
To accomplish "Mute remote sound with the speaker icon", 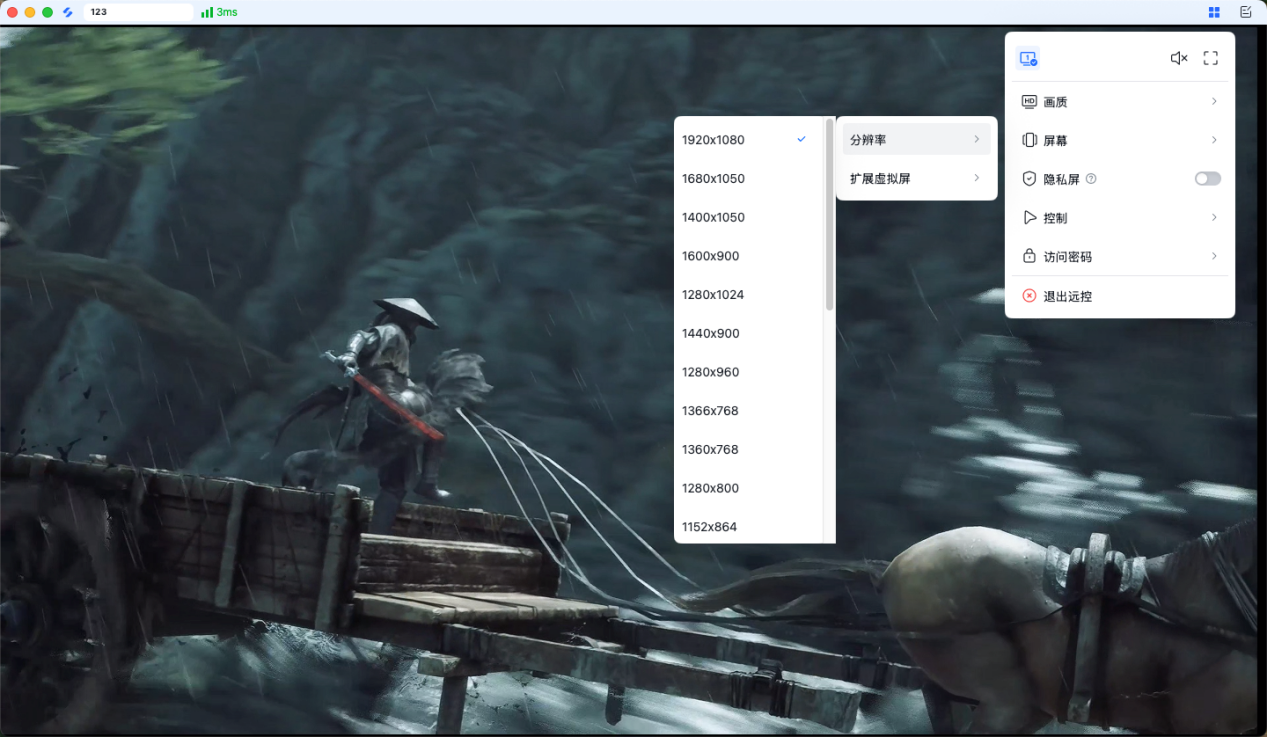I will tap(1179, 58).
